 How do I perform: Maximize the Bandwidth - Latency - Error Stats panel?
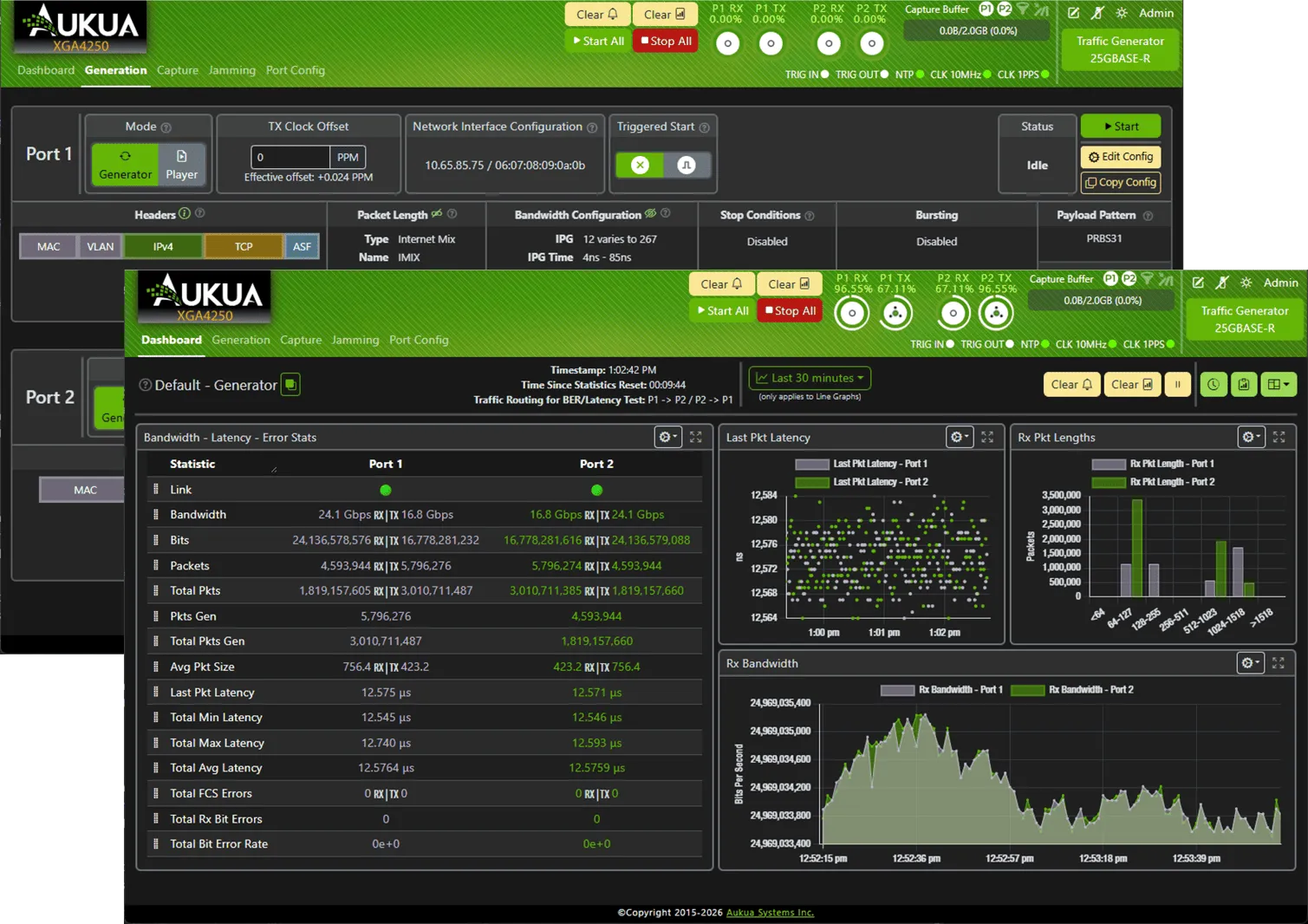tap(696, 438)
